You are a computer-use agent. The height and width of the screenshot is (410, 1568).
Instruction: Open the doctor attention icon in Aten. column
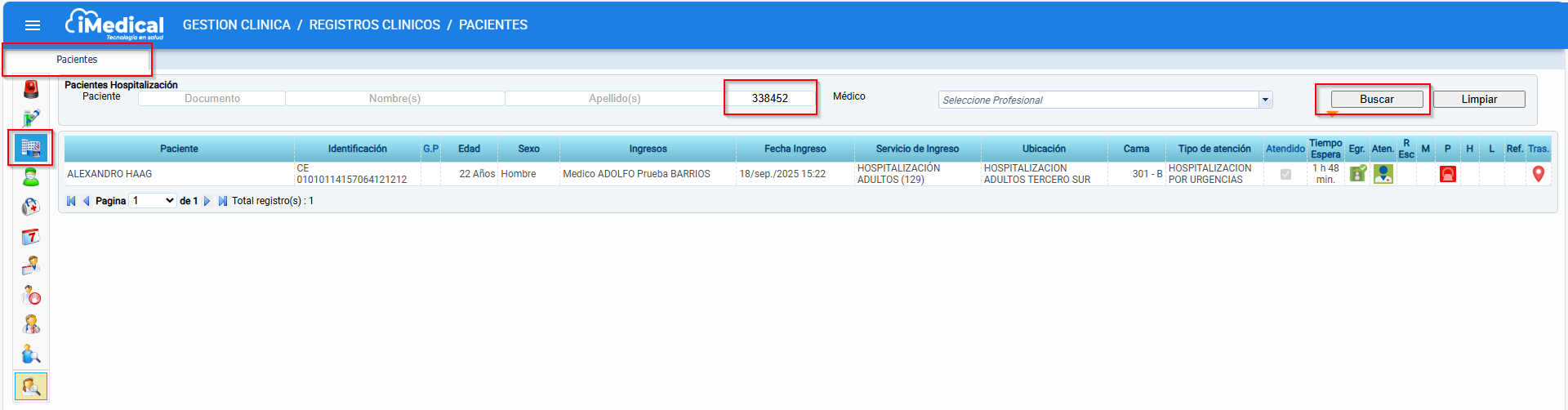1383,174
